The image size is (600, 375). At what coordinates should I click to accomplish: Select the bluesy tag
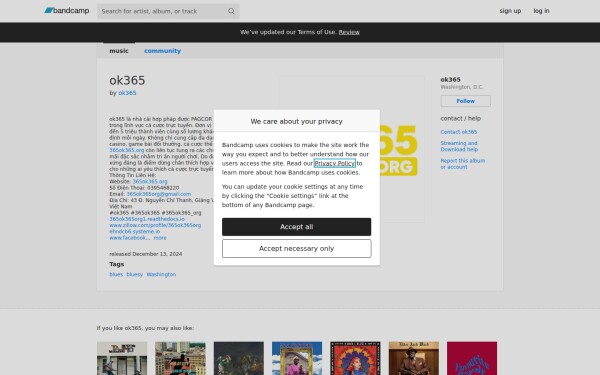[x=134, y=274]
